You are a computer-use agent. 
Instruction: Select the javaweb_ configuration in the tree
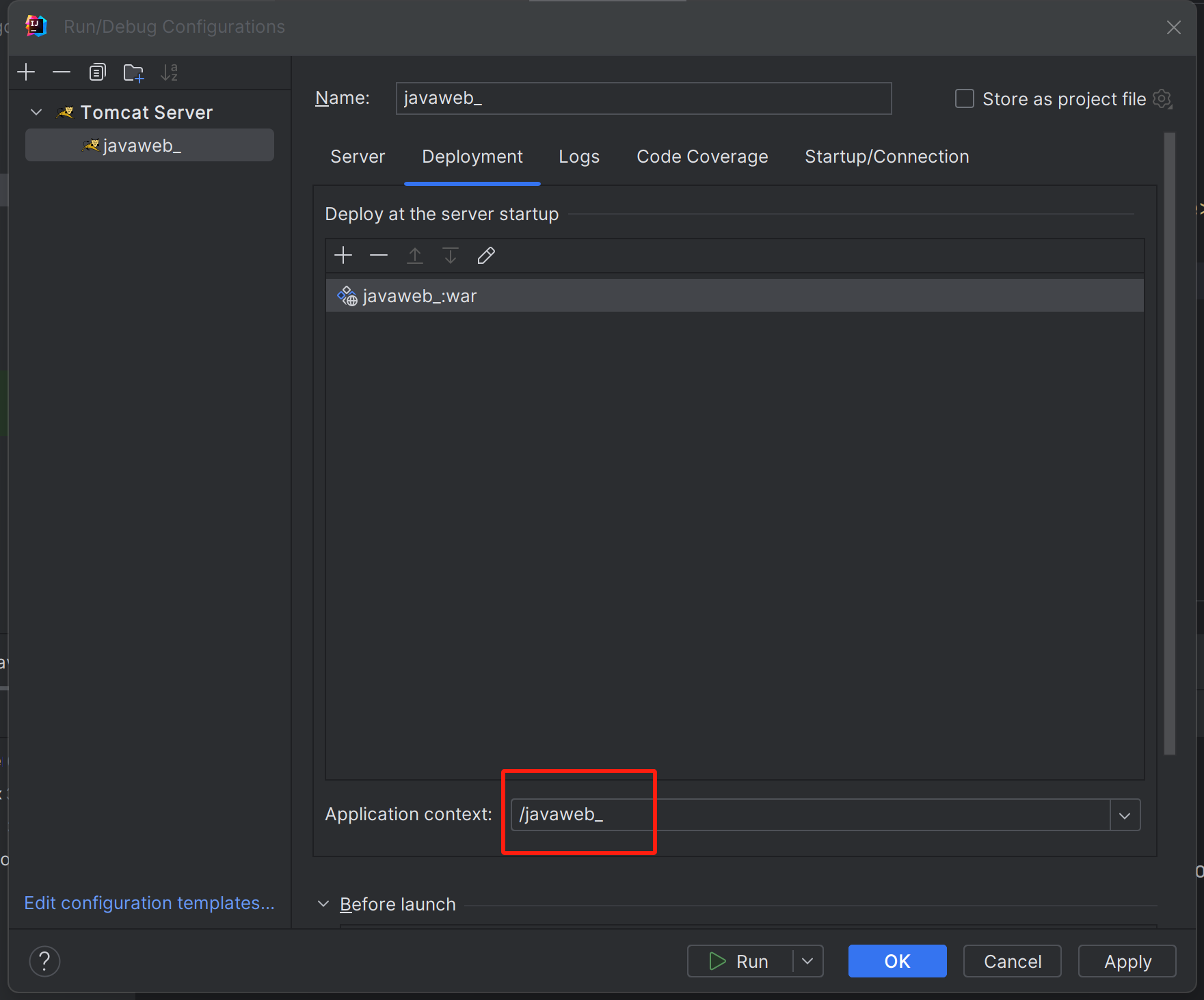click(150, 146)
